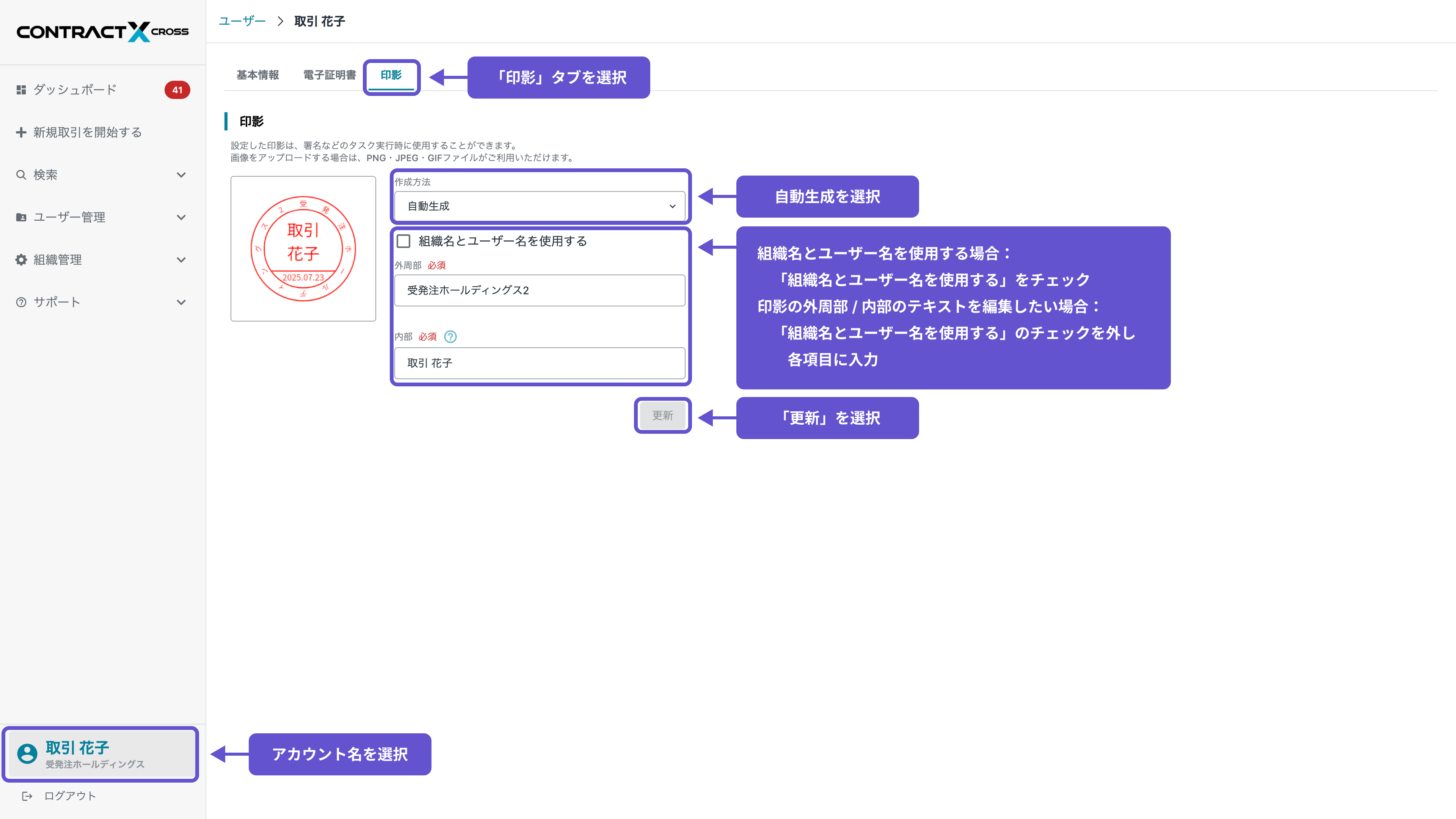The width and height of the screenshot is (1456, 819).
Task: Click the account avatar icon for 取引 花子
Action: [27, 753]
